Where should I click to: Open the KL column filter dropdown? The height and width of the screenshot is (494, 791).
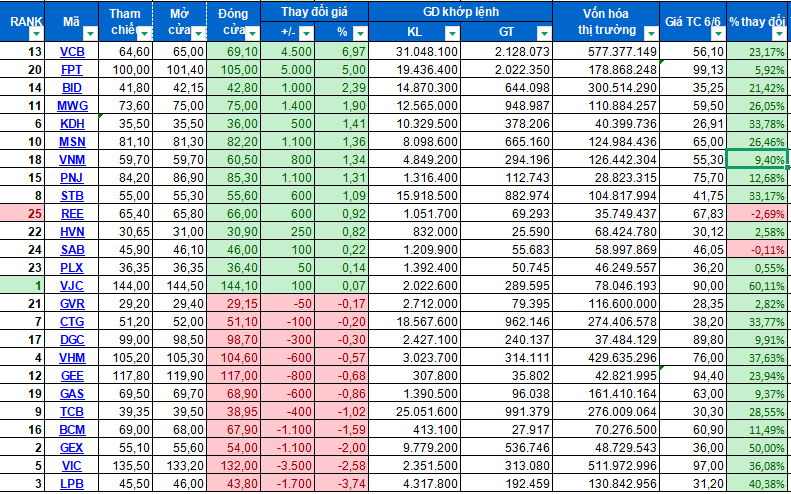pyautogui.click(x=453, y=34)
